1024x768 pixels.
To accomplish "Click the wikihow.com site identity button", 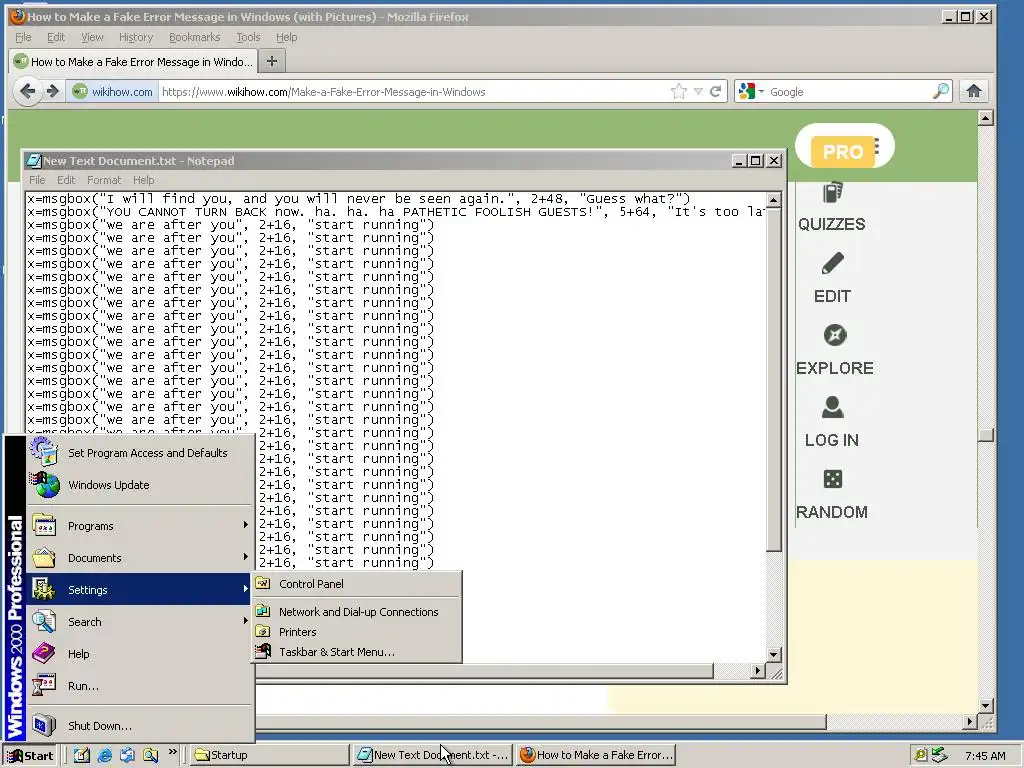I will point(113,91).
